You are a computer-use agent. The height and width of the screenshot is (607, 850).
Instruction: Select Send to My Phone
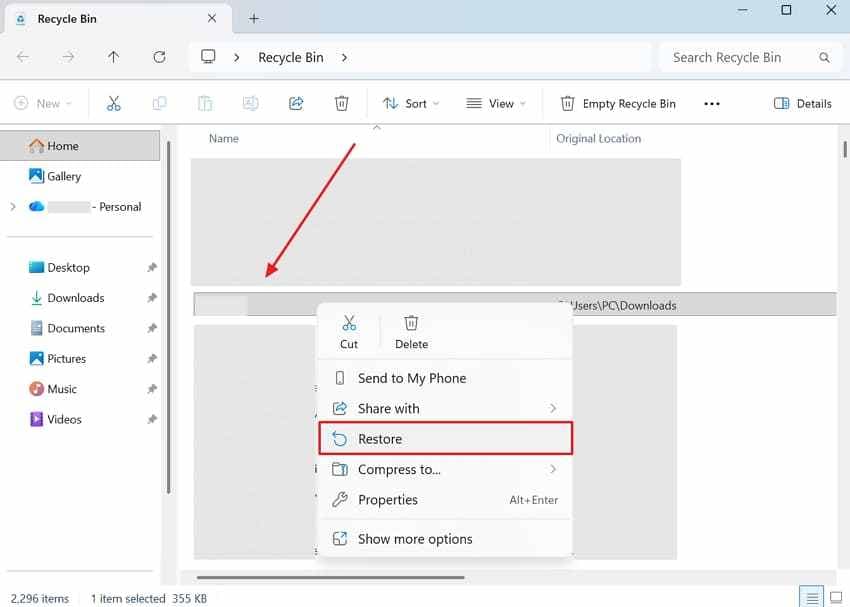(x=445, y=378)
